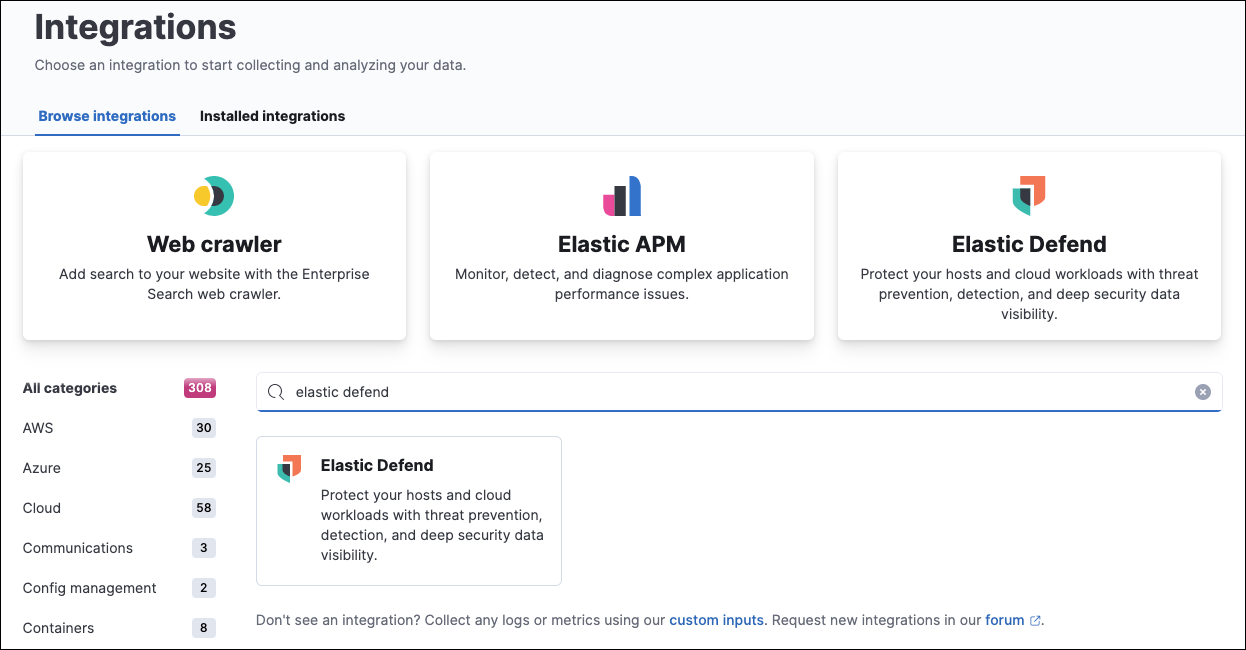This screenshot has width=1246, height=650.
Task: Click the external-link icon next to forum
Action: pos(1035,619)
